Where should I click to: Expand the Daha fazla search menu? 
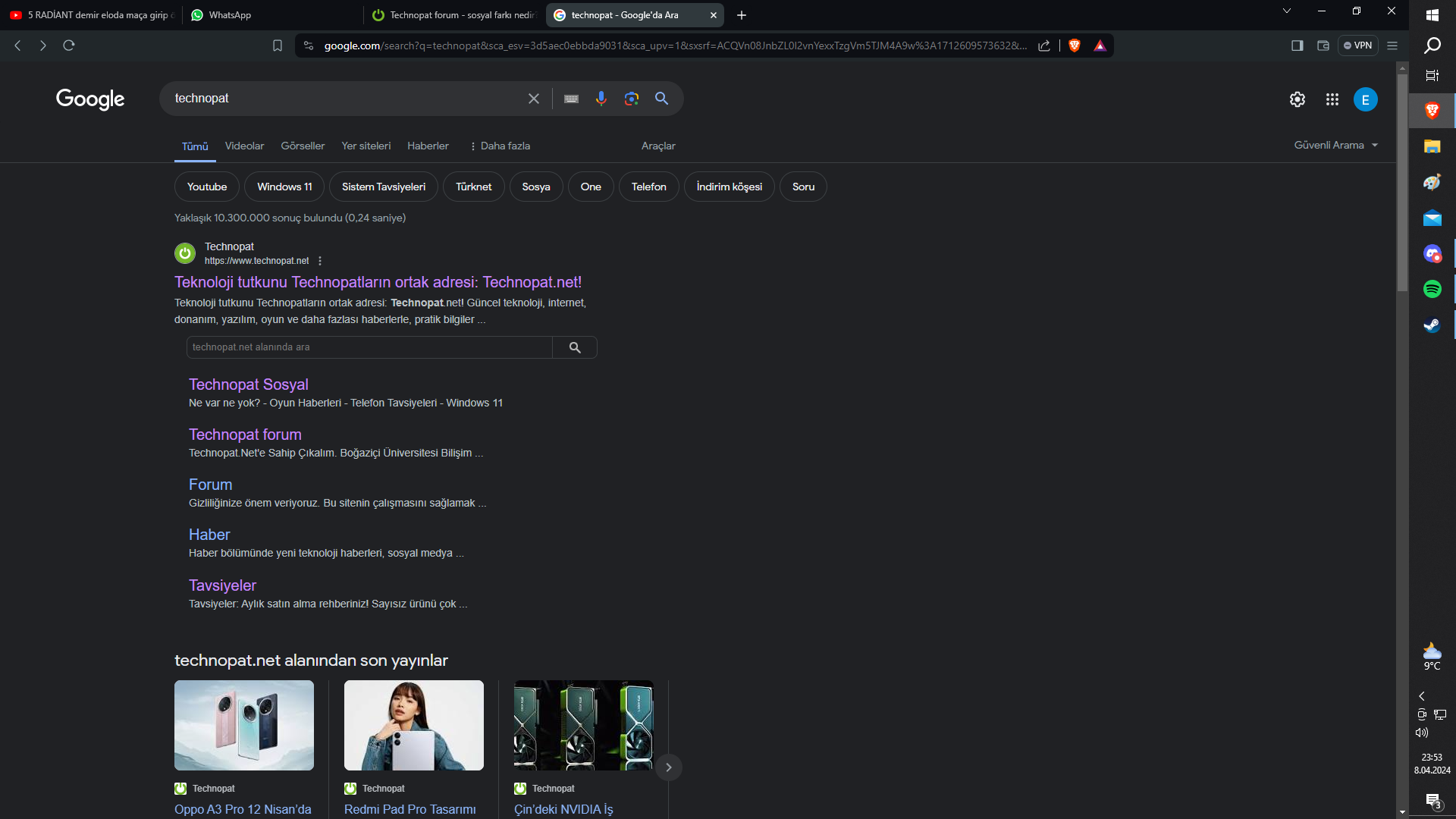point(500,146)
